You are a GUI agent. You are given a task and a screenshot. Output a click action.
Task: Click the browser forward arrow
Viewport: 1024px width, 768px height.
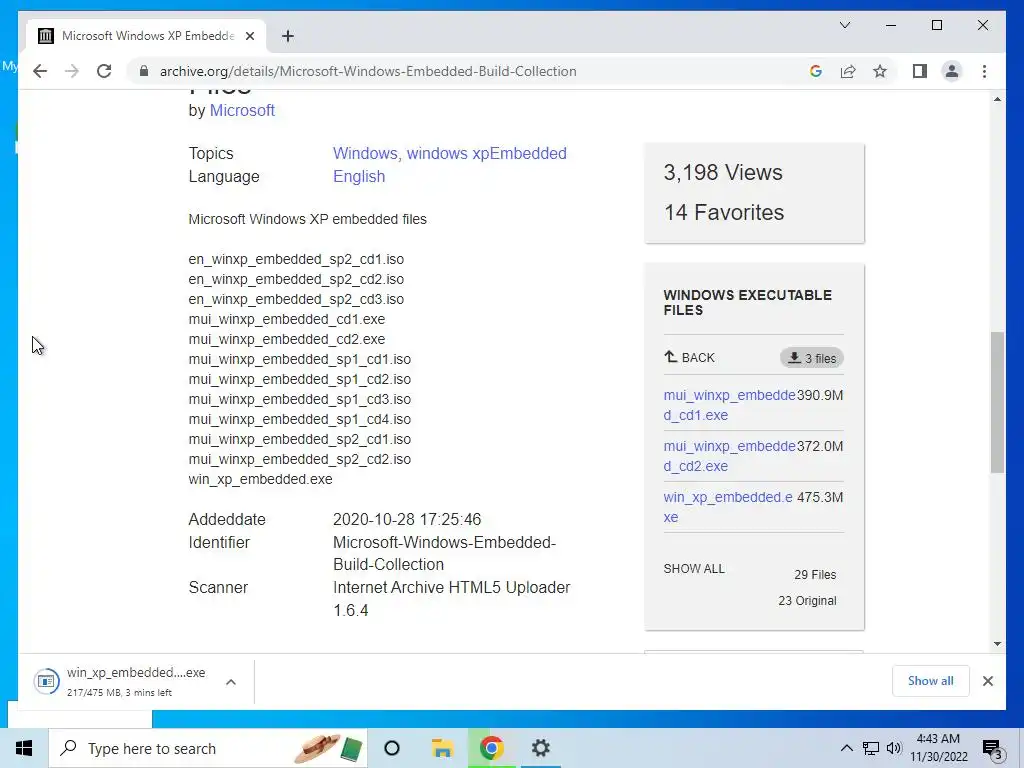pyautogui.click(x=72, y=71)
